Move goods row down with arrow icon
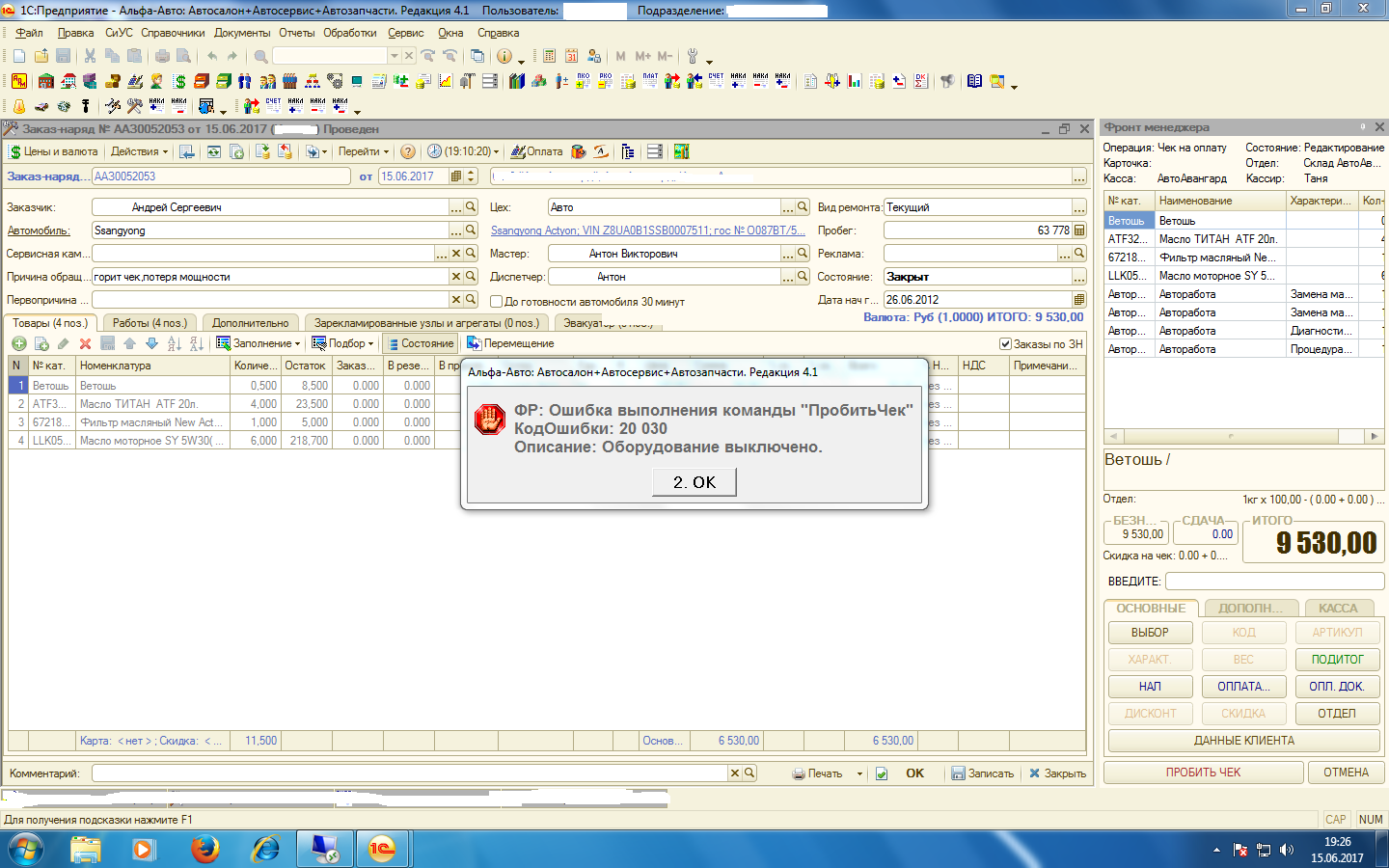 (151, 343)
